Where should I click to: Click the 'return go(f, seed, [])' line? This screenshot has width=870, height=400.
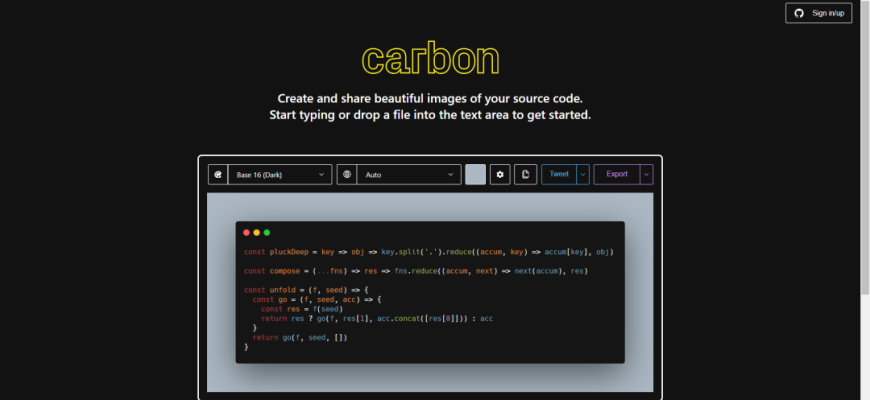[x=300, y=337]
